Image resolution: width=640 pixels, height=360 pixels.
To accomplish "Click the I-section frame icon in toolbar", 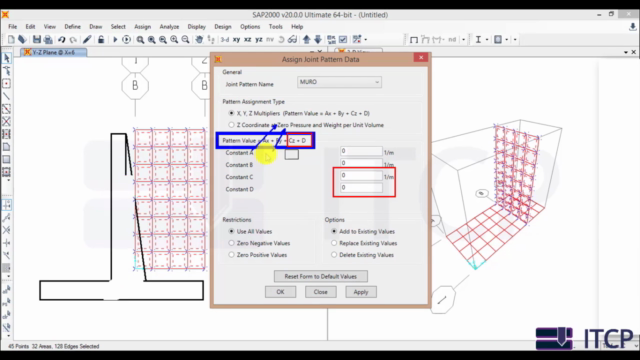I will point(478,39).
